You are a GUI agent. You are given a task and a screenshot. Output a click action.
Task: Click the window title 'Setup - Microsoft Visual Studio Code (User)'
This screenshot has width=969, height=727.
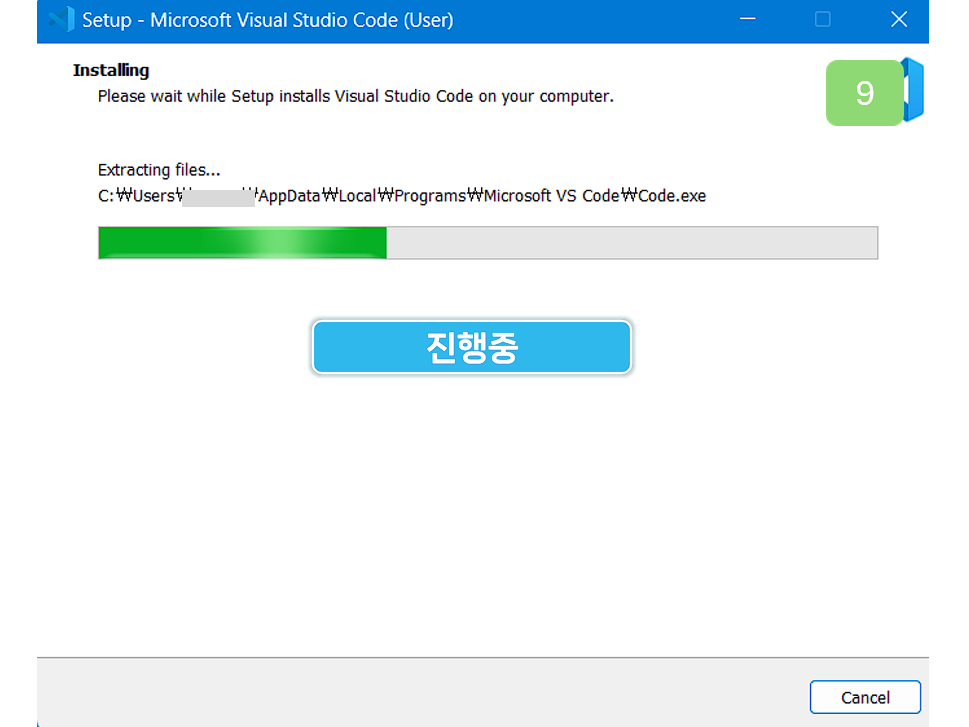268,20
